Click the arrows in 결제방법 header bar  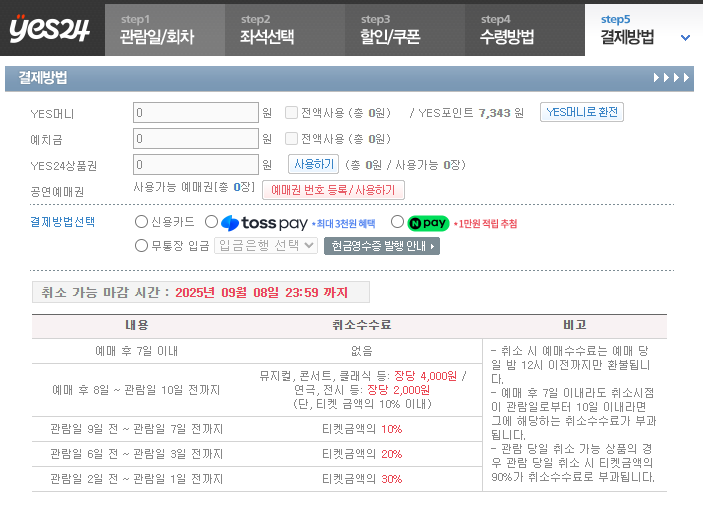[671, 78]
